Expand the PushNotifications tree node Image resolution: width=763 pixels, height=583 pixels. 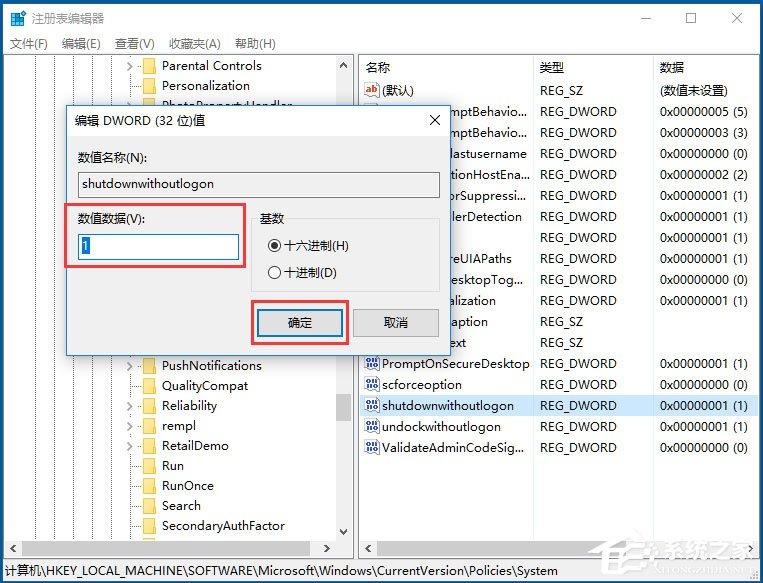[129, 365]
